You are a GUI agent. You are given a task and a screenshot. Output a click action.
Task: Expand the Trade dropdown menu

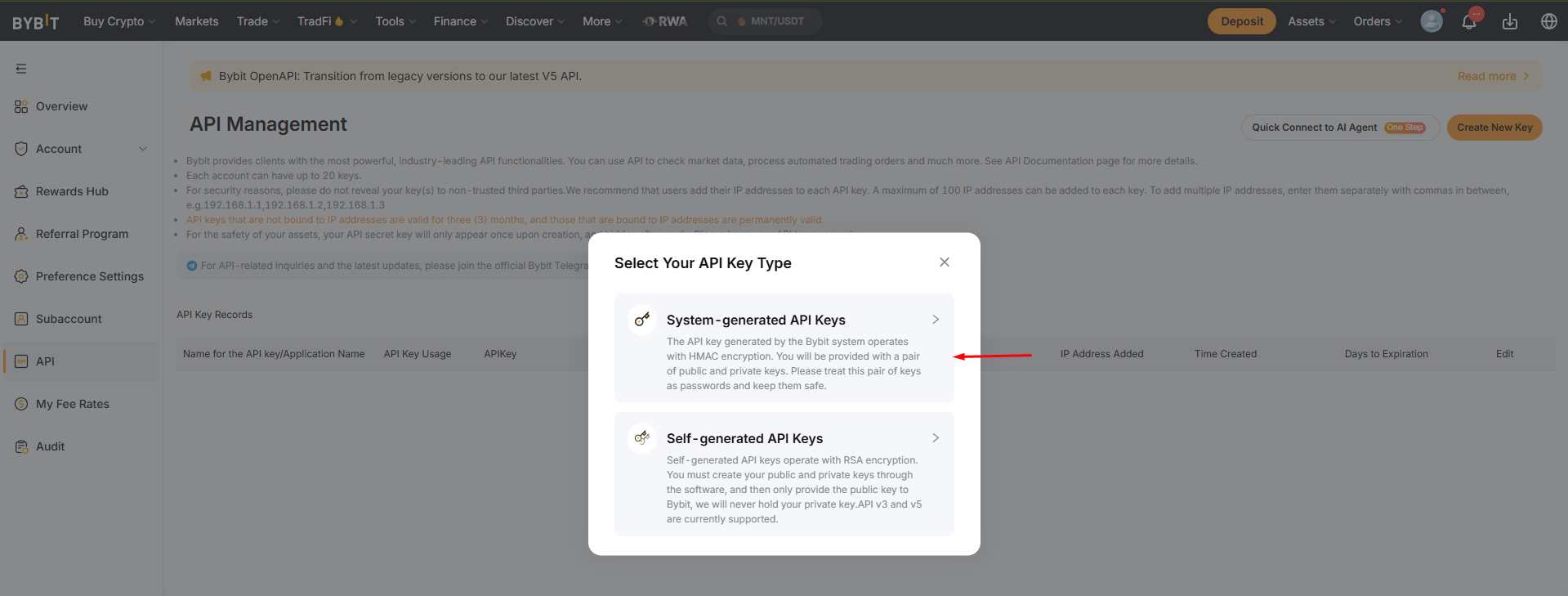pos(258,21)
